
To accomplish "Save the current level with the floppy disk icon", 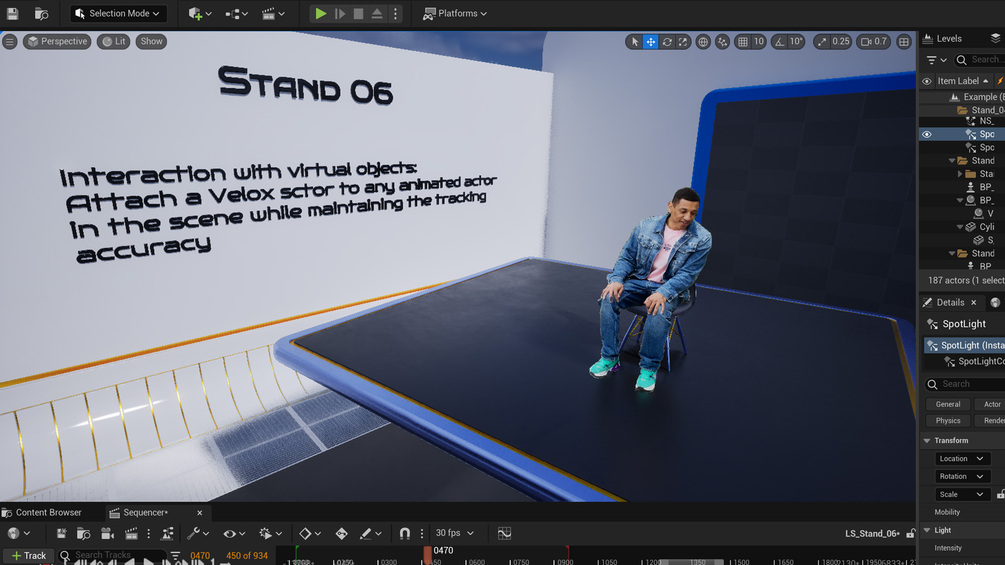I will tap(12, 13).
